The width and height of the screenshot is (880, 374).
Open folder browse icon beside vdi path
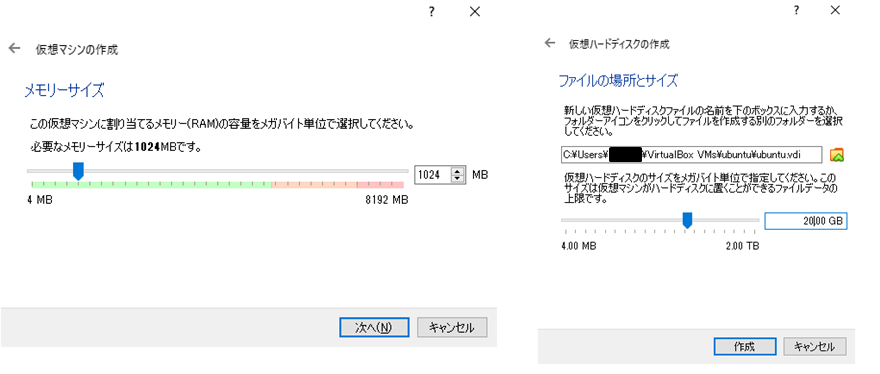837,154
